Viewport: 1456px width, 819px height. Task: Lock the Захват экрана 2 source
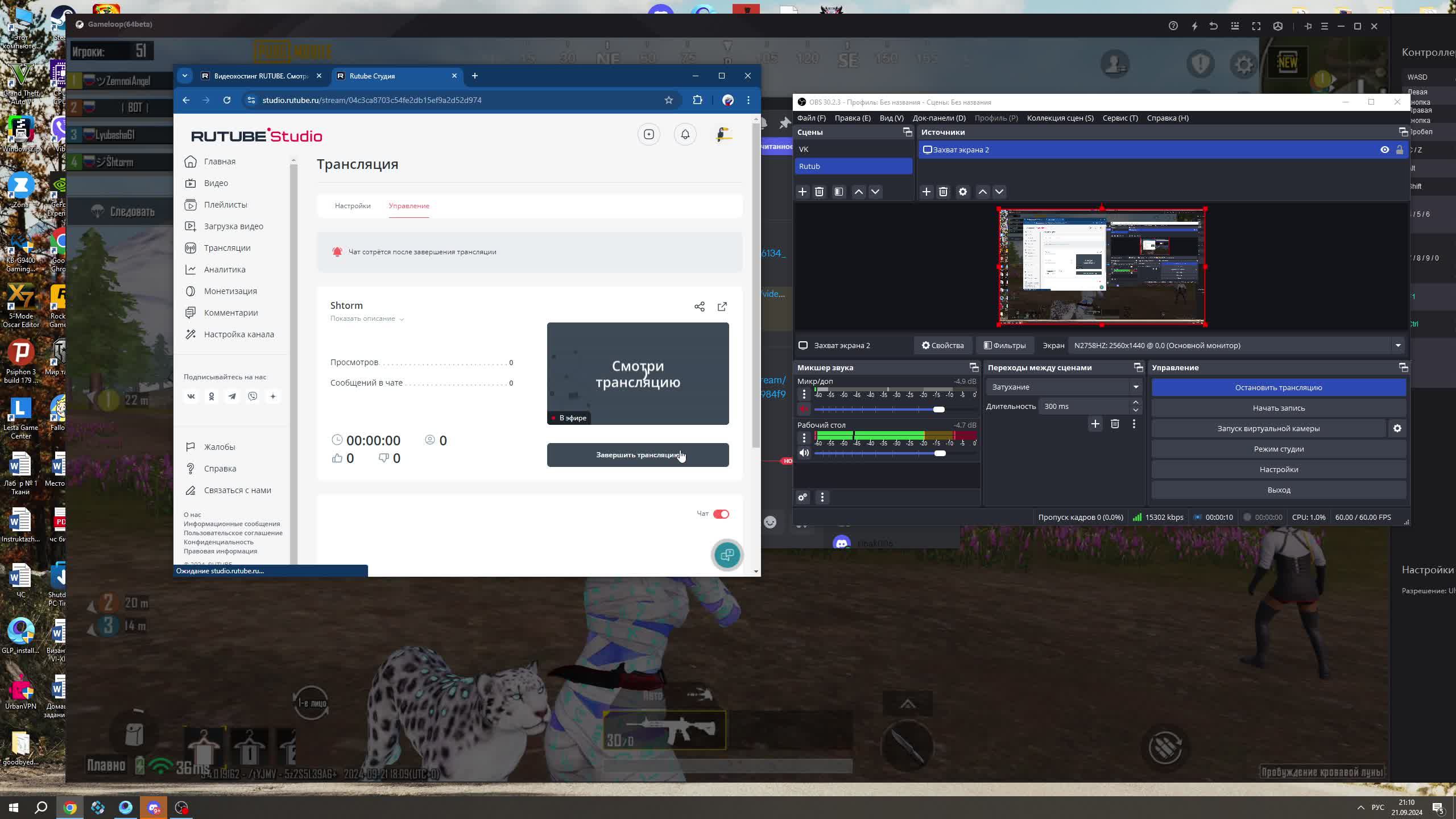tap(1399, 150)
